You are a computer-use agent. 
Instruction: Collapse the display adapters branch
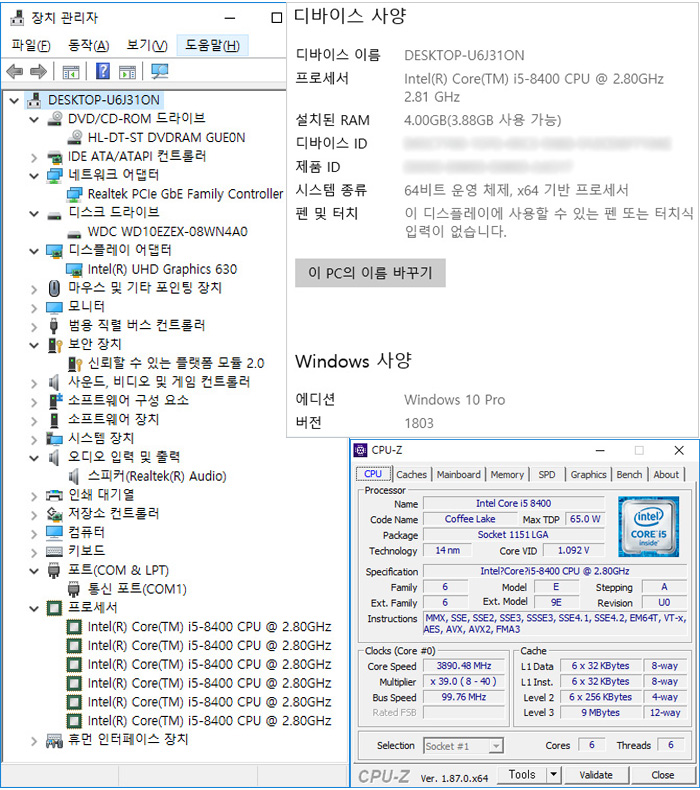(x=34, y=251)
